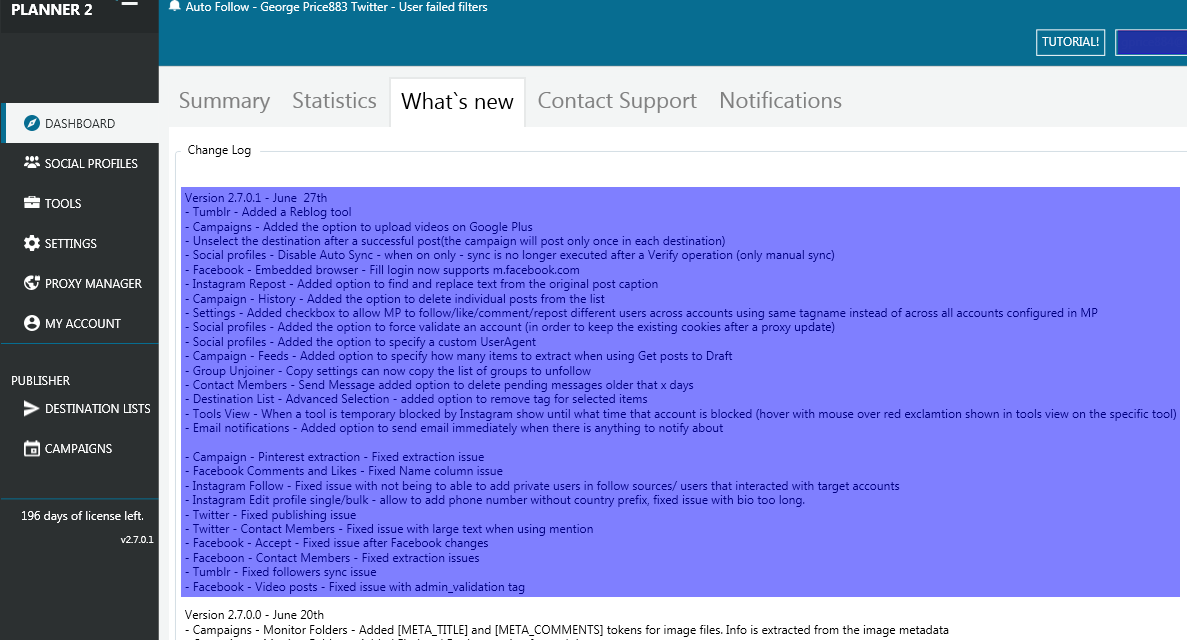The width and height of the screenshot is (1187, 640).
Task: Click the v2.7.0.1 version label
Action: [136, 539]
